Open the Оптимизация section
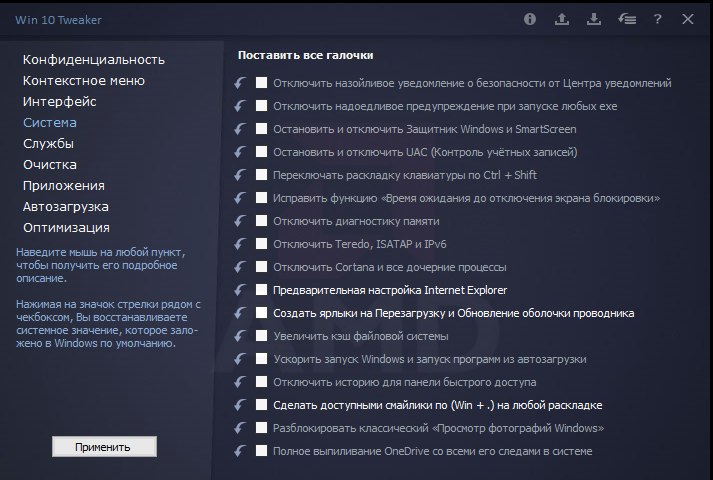Viewport: 713px width, 480px height. (x=66, y=227)
